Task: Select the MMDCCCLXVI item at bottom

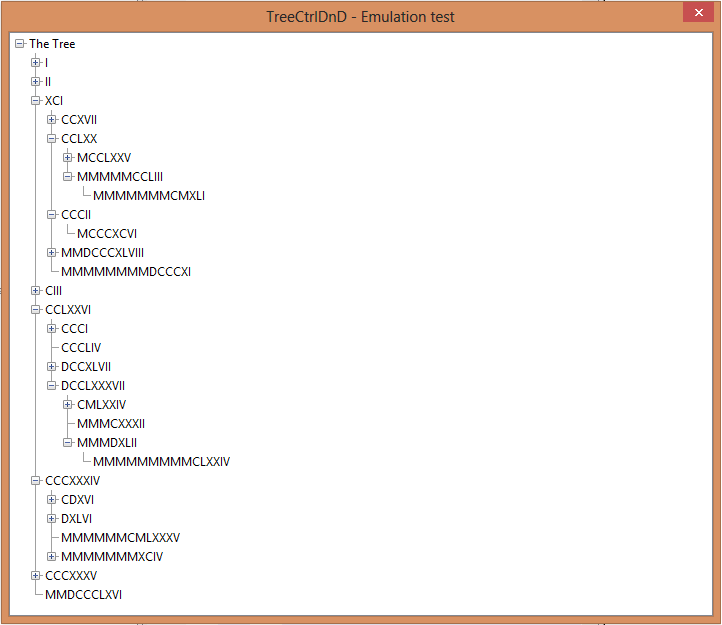Action: click(84, 594)
